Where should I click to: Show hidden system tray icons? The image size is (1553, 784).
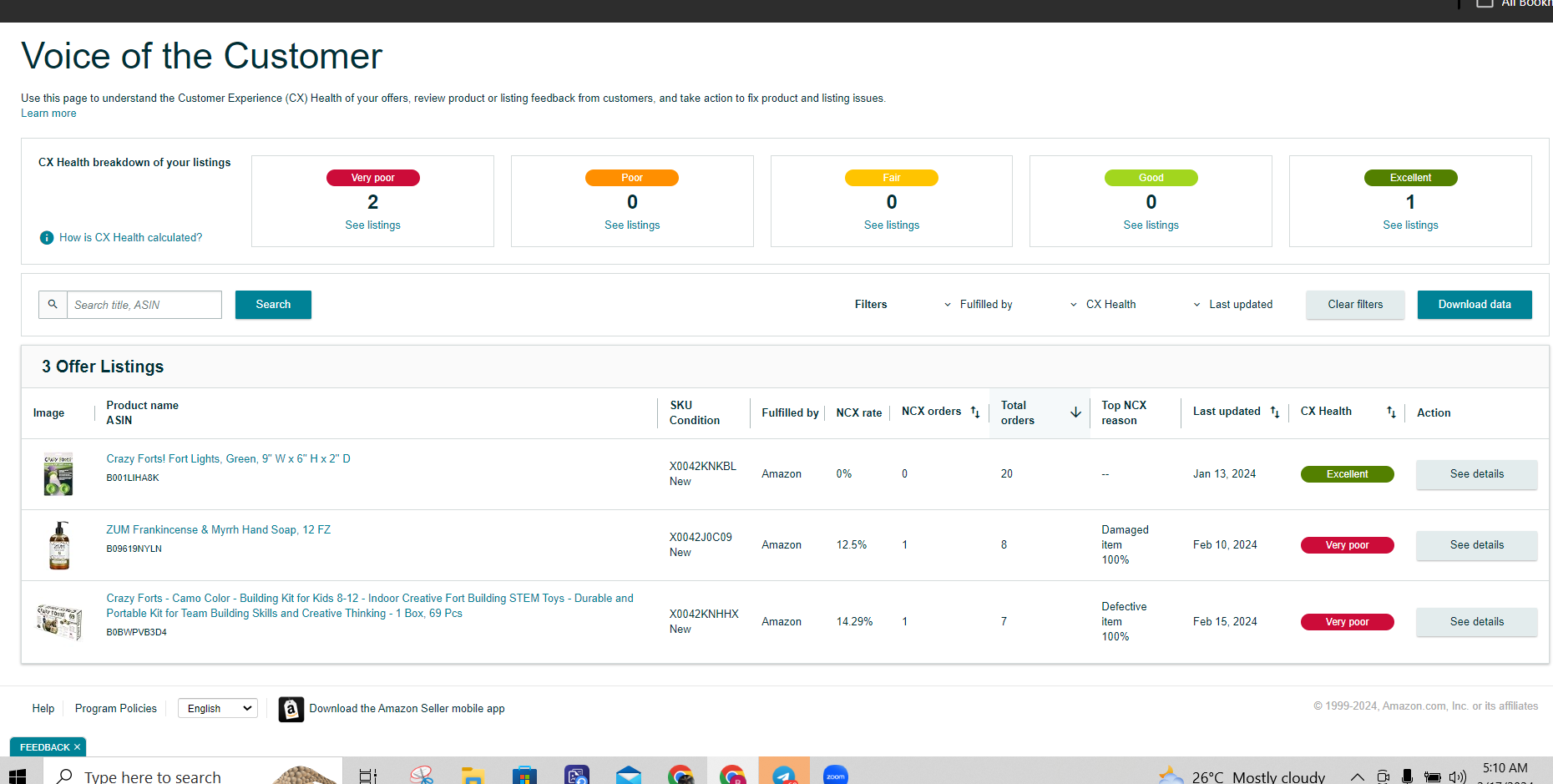(1358, 776)
